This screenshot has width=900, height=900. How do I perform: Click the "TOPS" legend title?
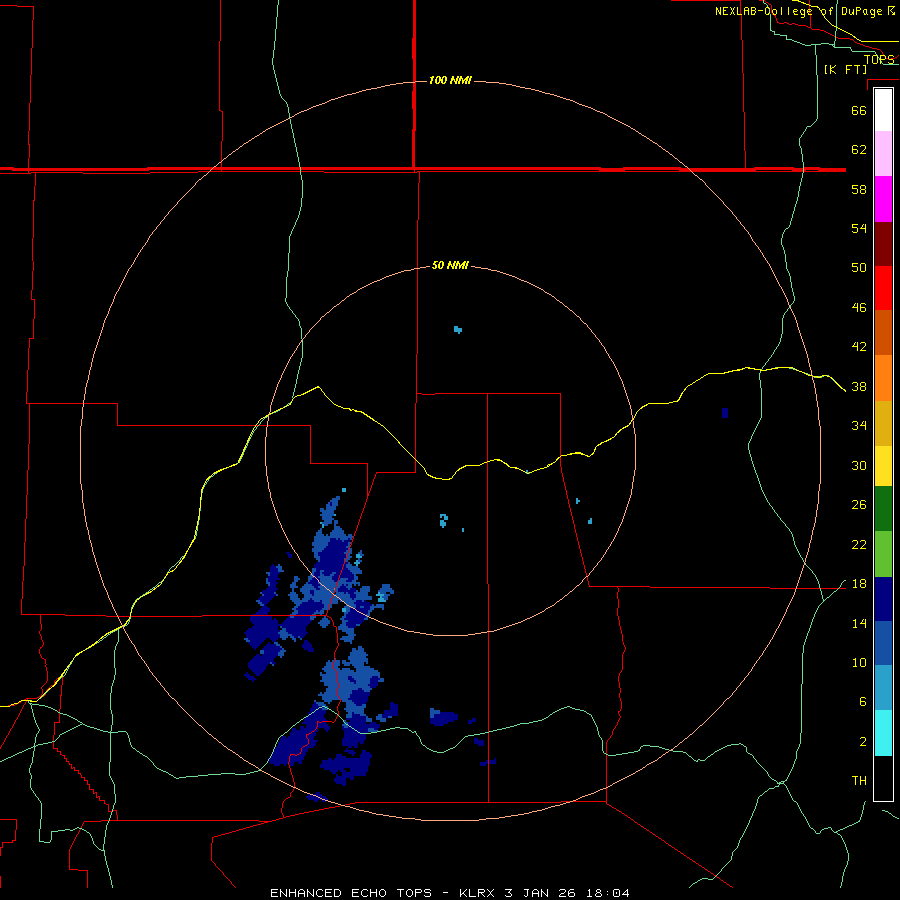[879, 60]
